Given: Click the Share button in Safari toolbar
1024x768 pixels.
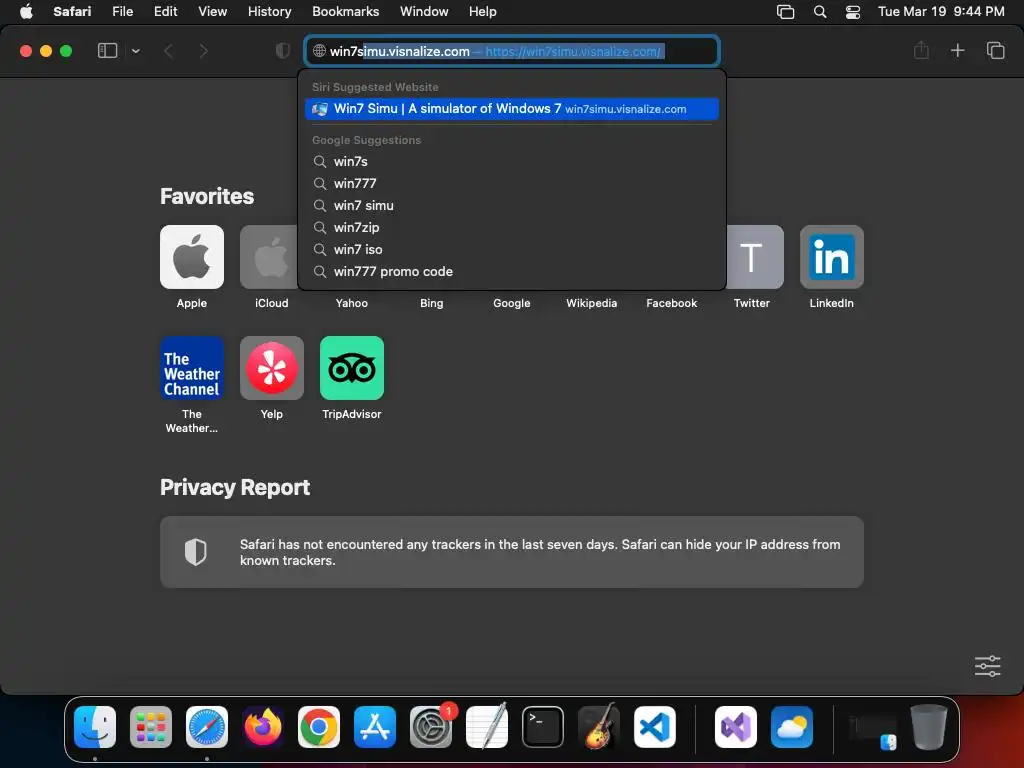Looking at the screenshot, I should pos(921,50).
